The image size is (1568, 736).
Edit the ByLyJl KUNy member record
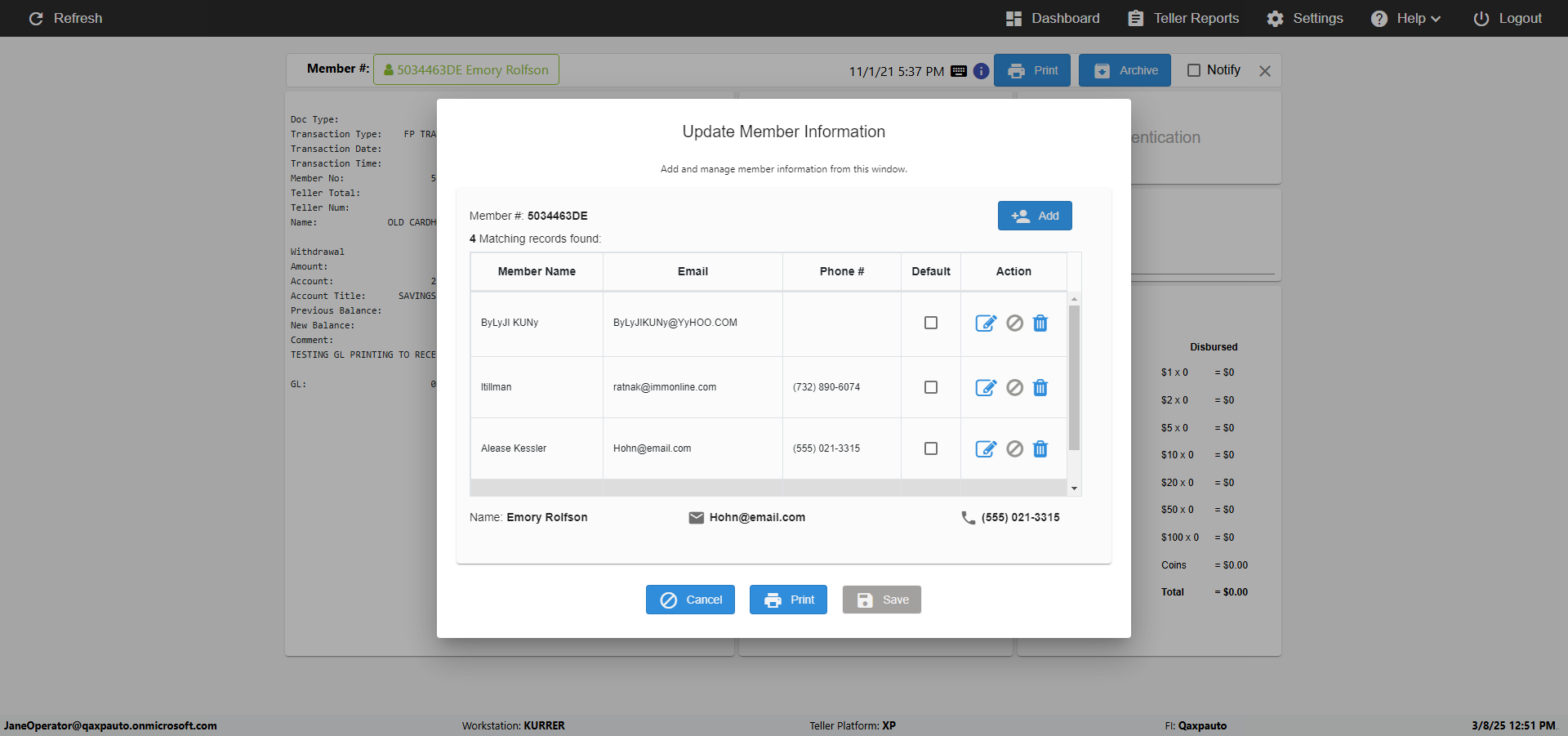[986, 323]
